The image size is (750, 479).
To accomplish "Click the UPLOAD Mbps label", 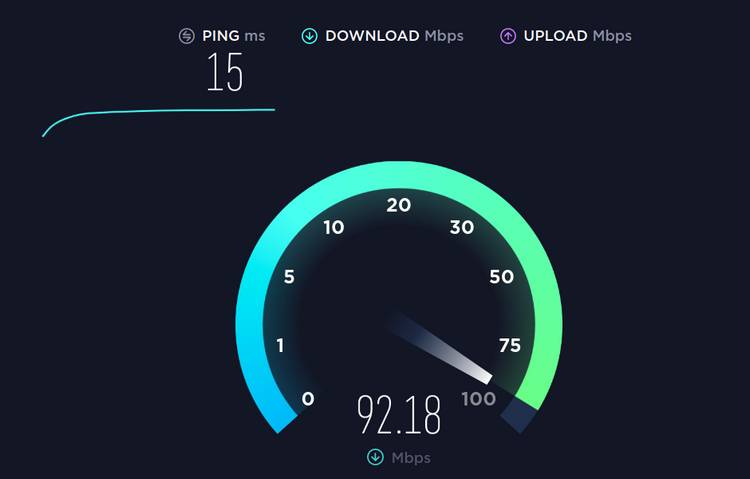I will (577, 36).
